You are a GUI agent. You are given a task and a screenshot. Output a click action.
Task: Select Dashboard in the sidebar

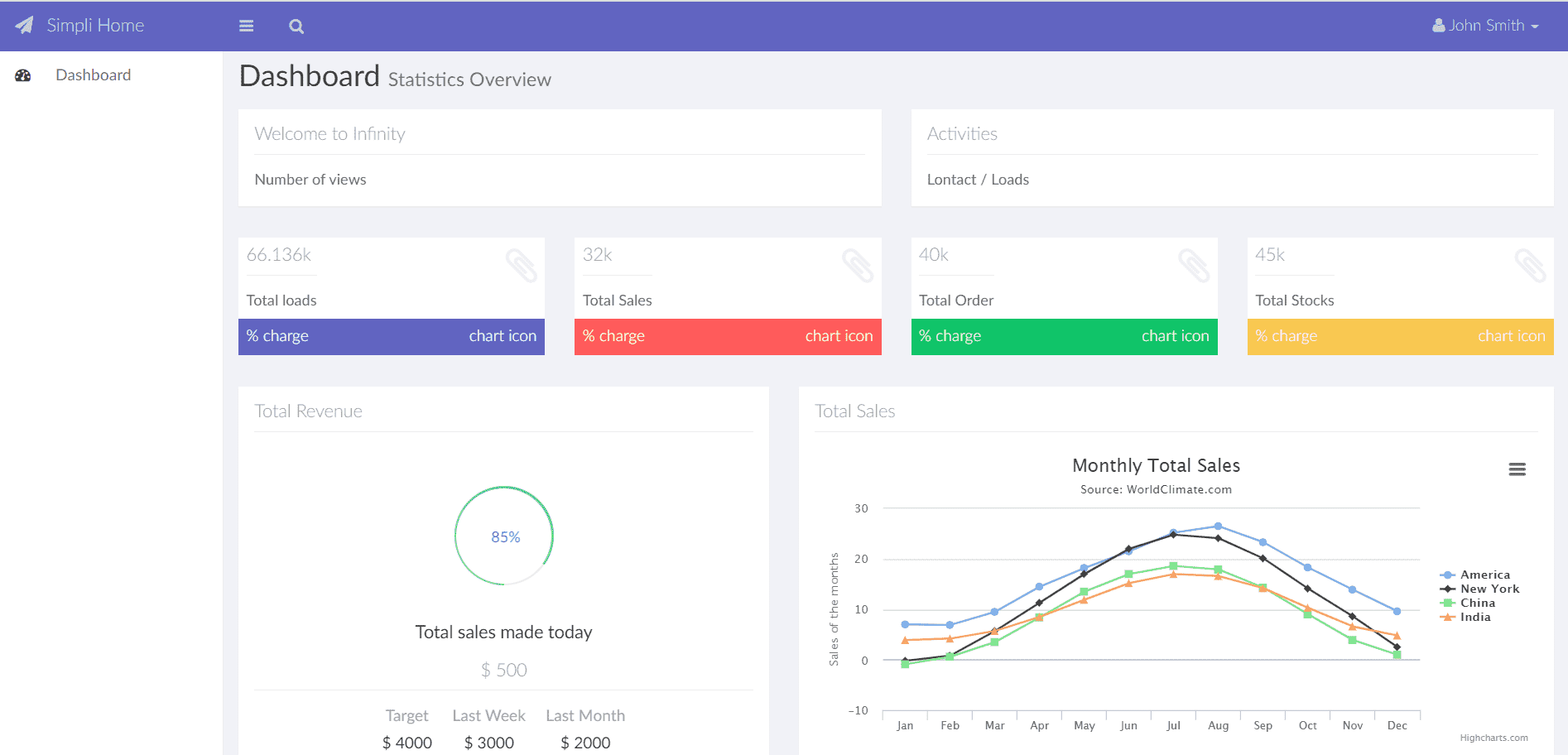(94, 75)
